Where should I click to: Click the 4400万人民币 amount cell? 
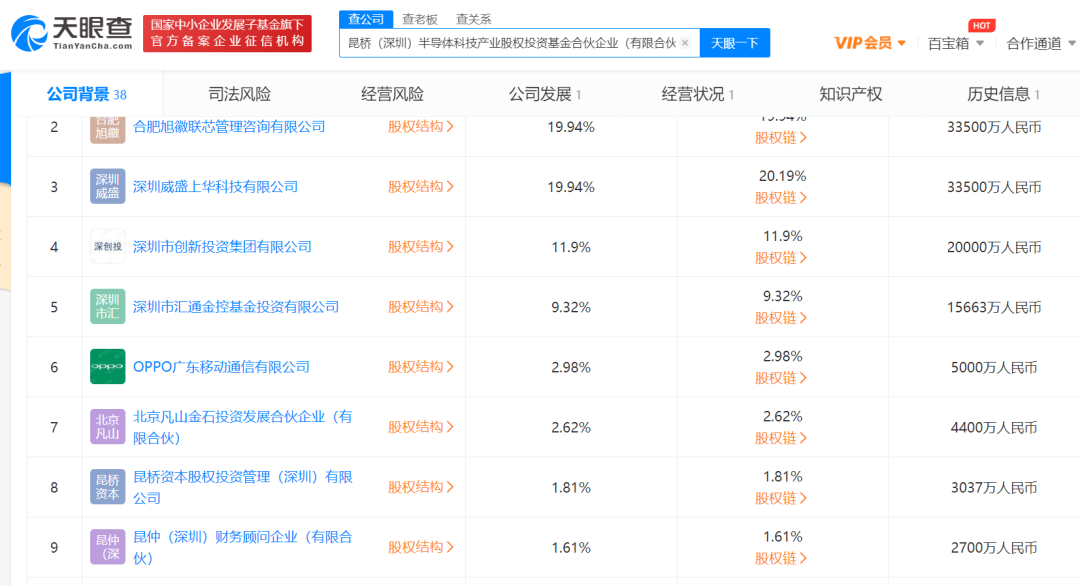[994, 428]
